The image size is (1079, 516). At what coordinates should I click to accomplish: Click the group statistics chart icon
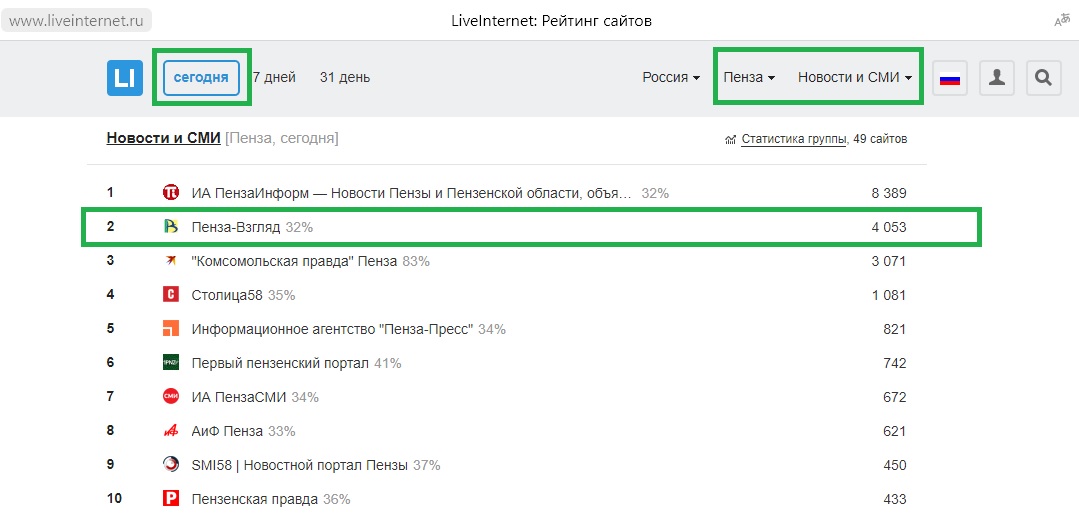pos(730,140)
